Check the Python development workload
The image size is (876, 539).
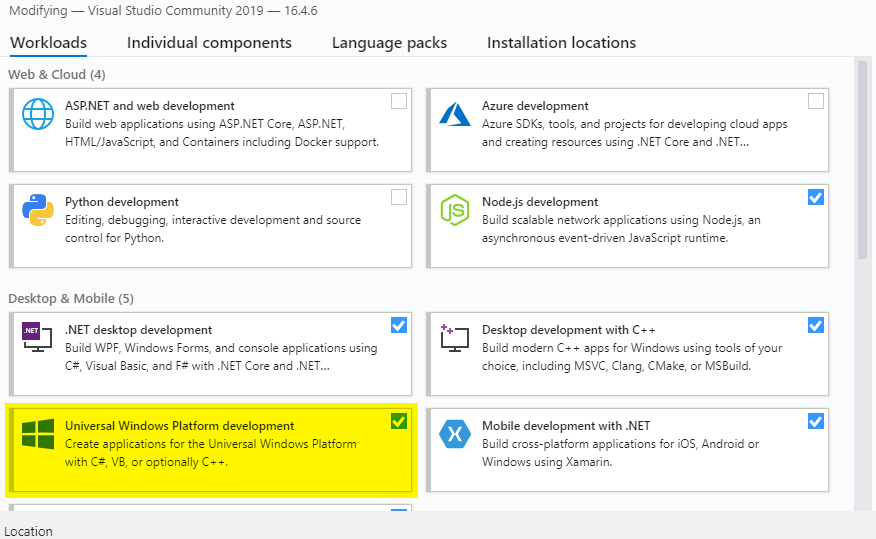(399, 197)
